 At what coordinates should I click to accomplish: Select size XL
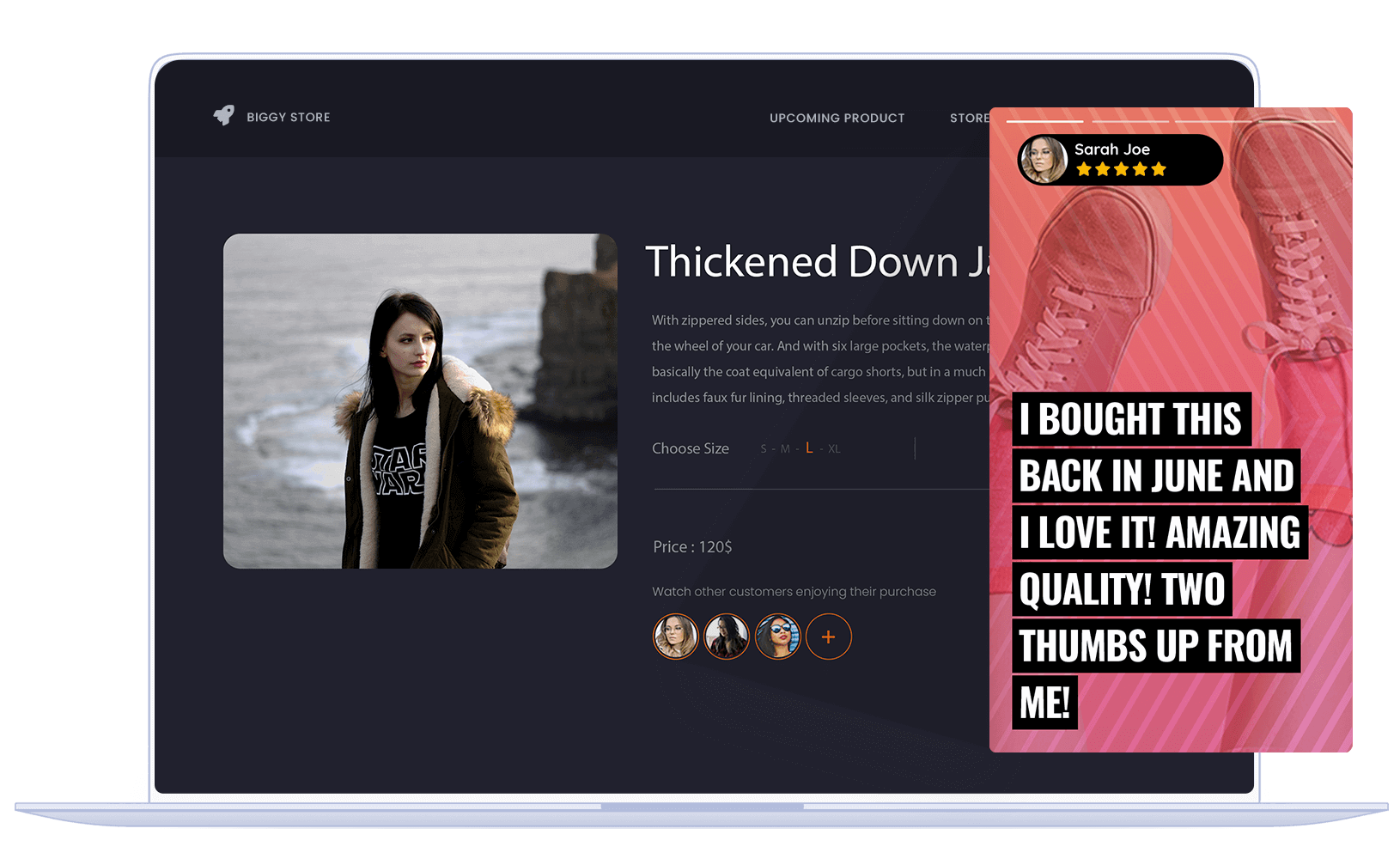(834, 449)
